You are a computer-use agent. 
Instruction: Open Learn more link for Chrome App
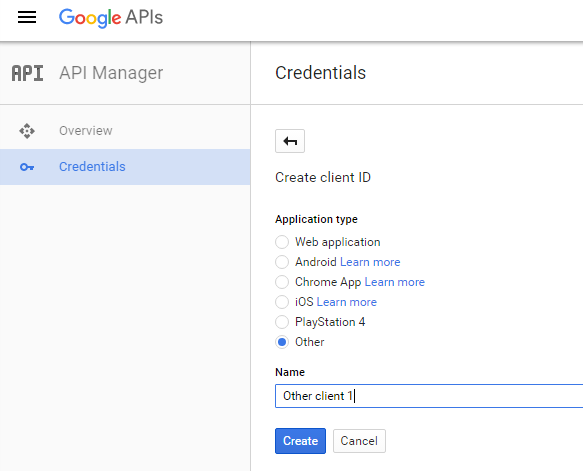(394, 282)
